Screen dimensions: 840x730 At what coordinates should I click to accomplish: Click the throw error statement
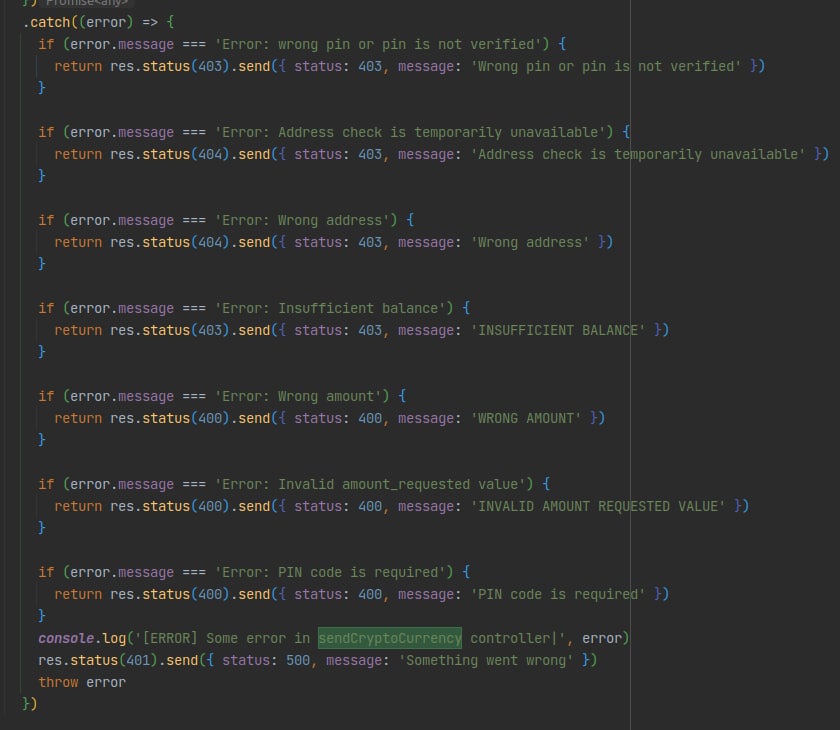pos(82,682)
